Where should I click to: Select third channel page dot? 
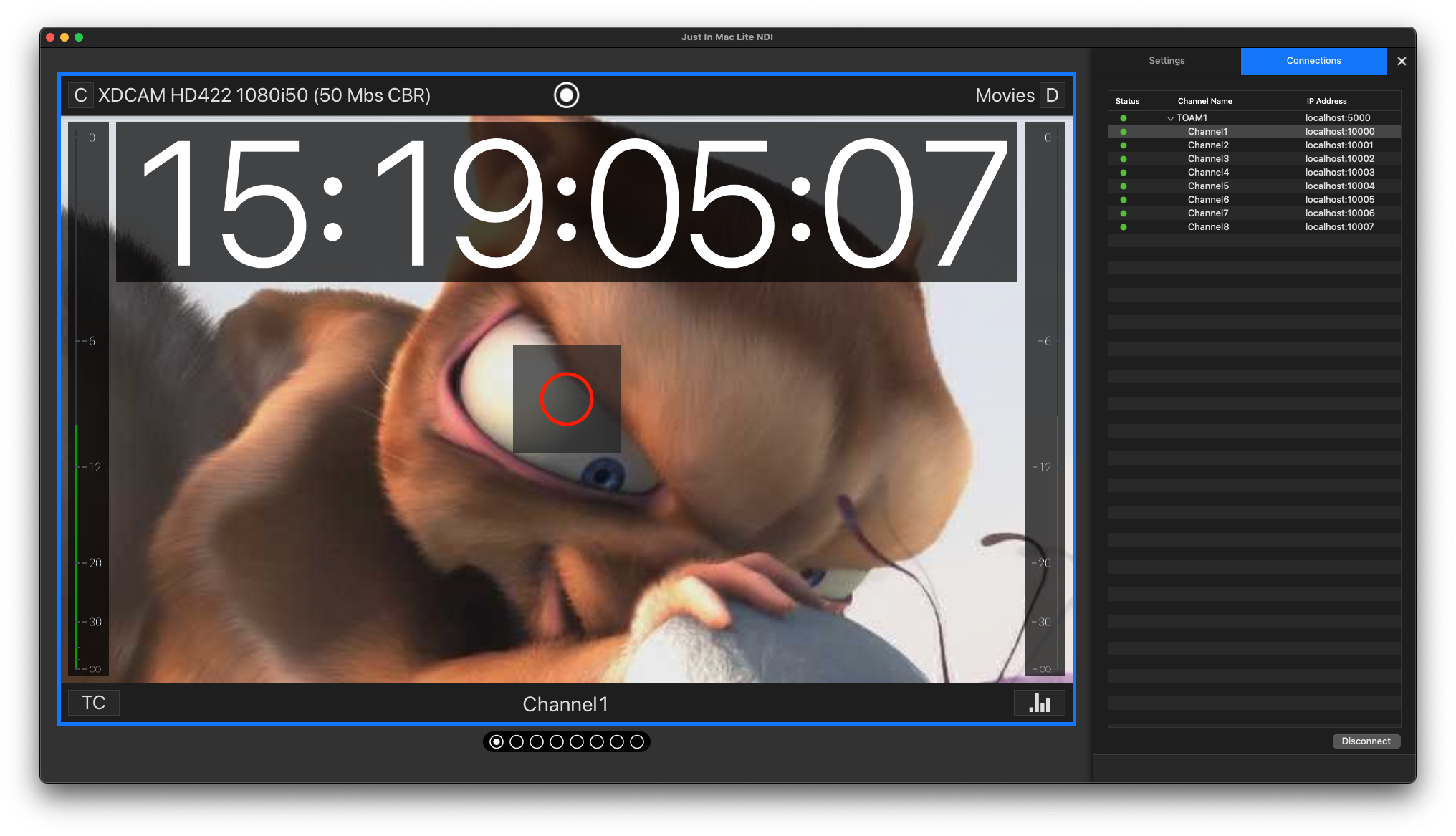(x=537, y=742)
